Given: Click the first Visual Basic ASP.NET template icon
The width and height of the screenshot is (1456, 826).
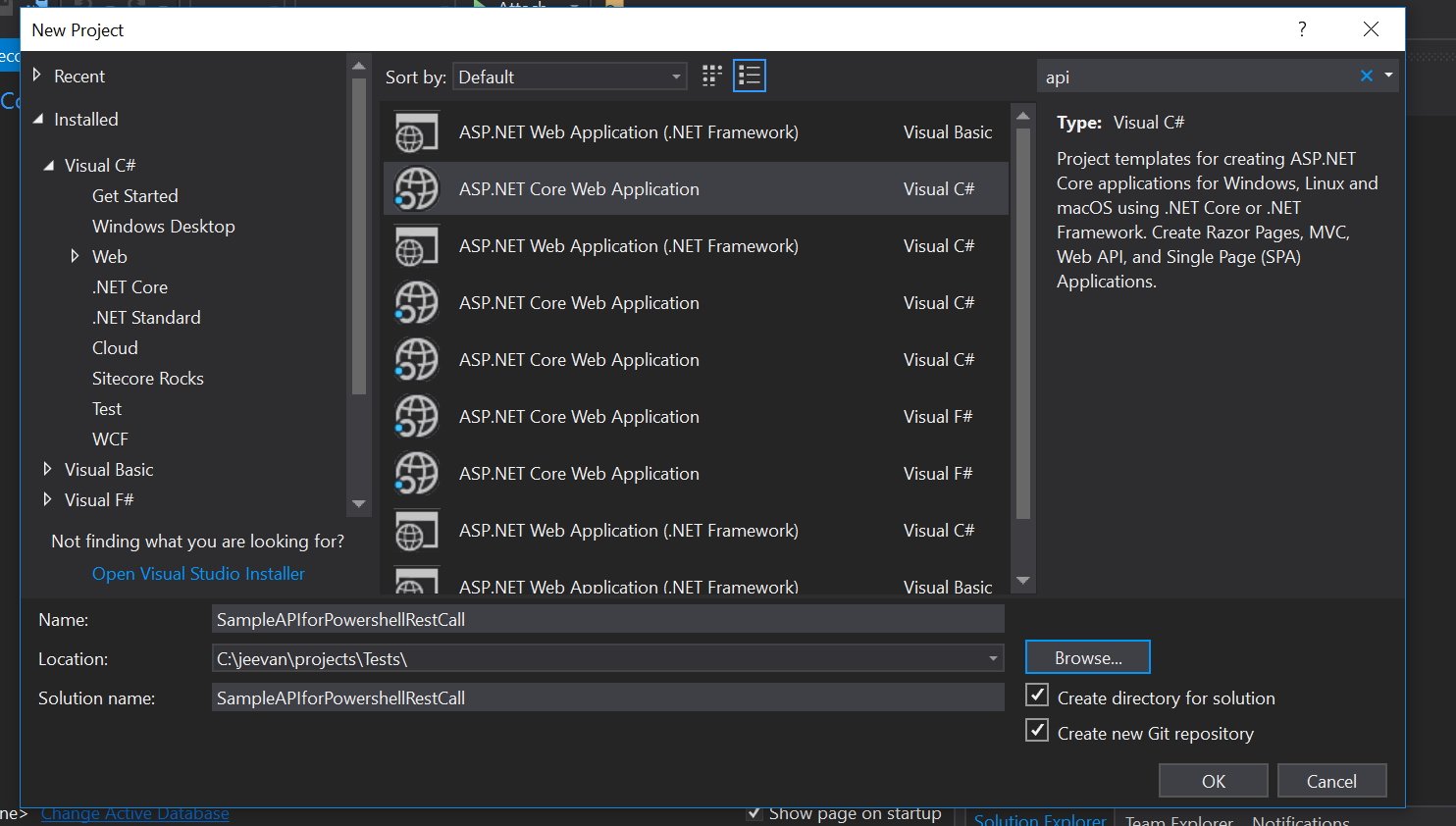Looking at the screenshot, I should 416,132.
